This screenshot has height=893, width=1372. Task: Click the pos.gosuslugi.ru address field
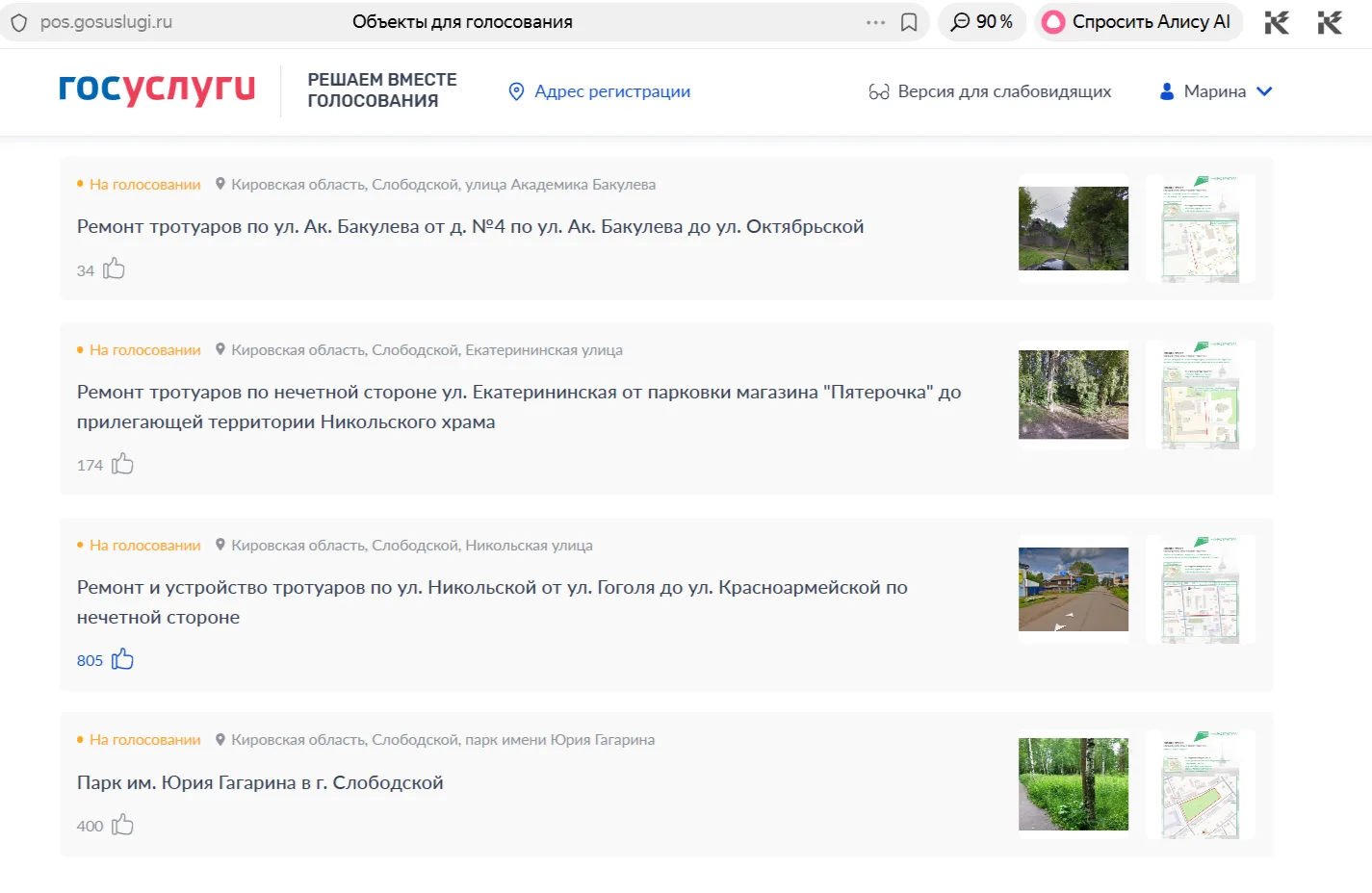pos(106,21)
